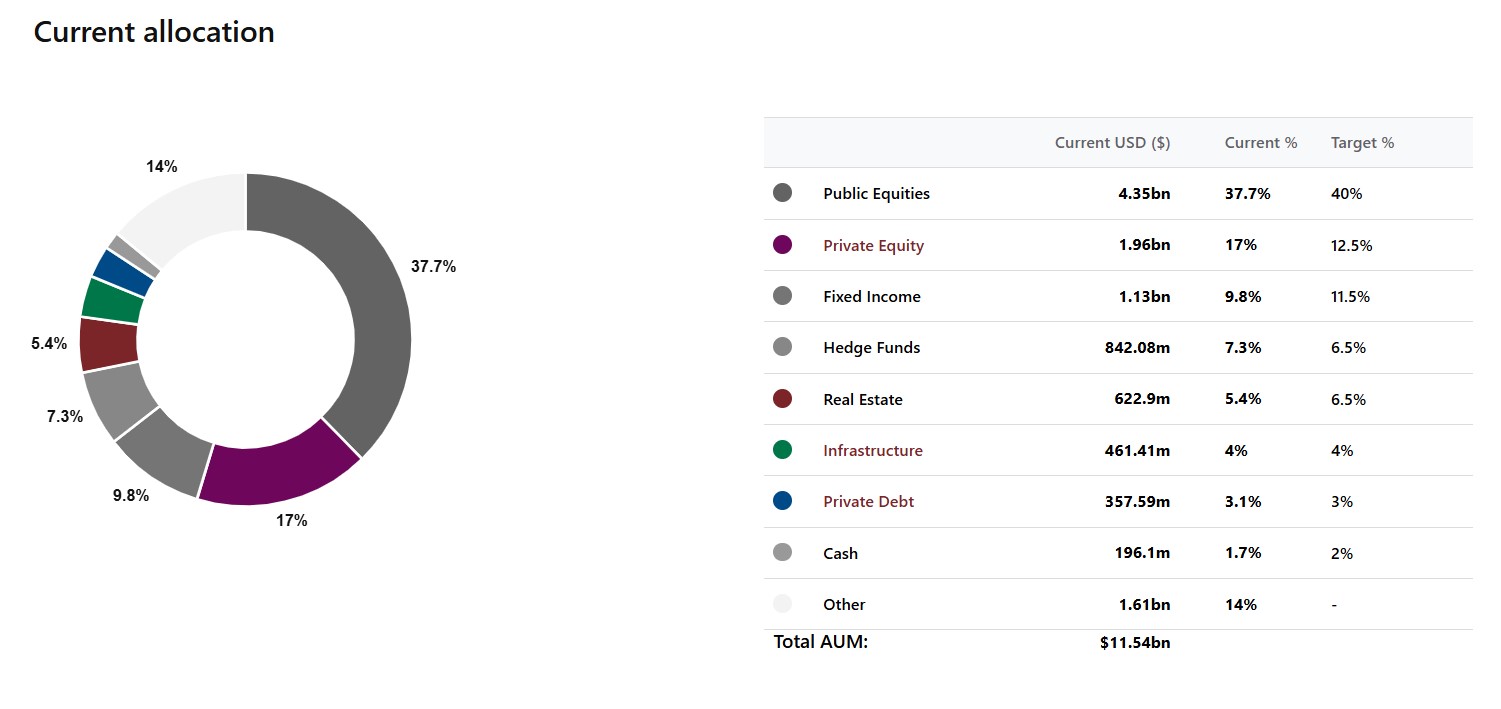The height and width of the screenshot is (709, 1501).
Task: Click the dark red Real Estate dot
Action: tap(782, 399)
